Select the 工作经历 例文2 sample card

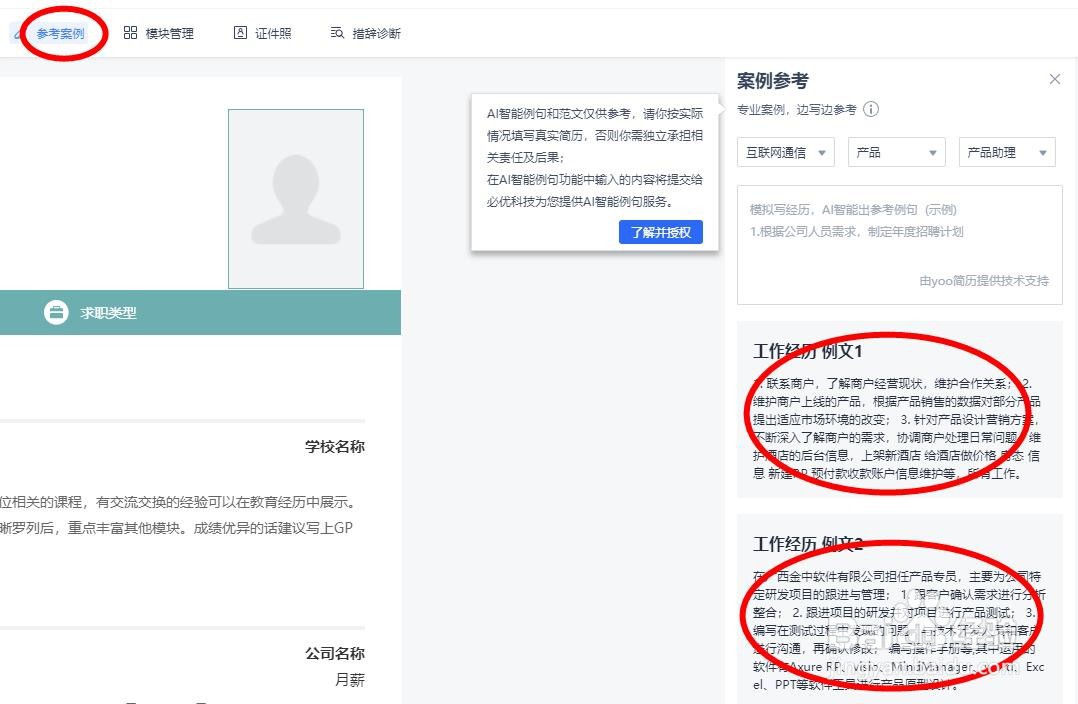[900, 609]
